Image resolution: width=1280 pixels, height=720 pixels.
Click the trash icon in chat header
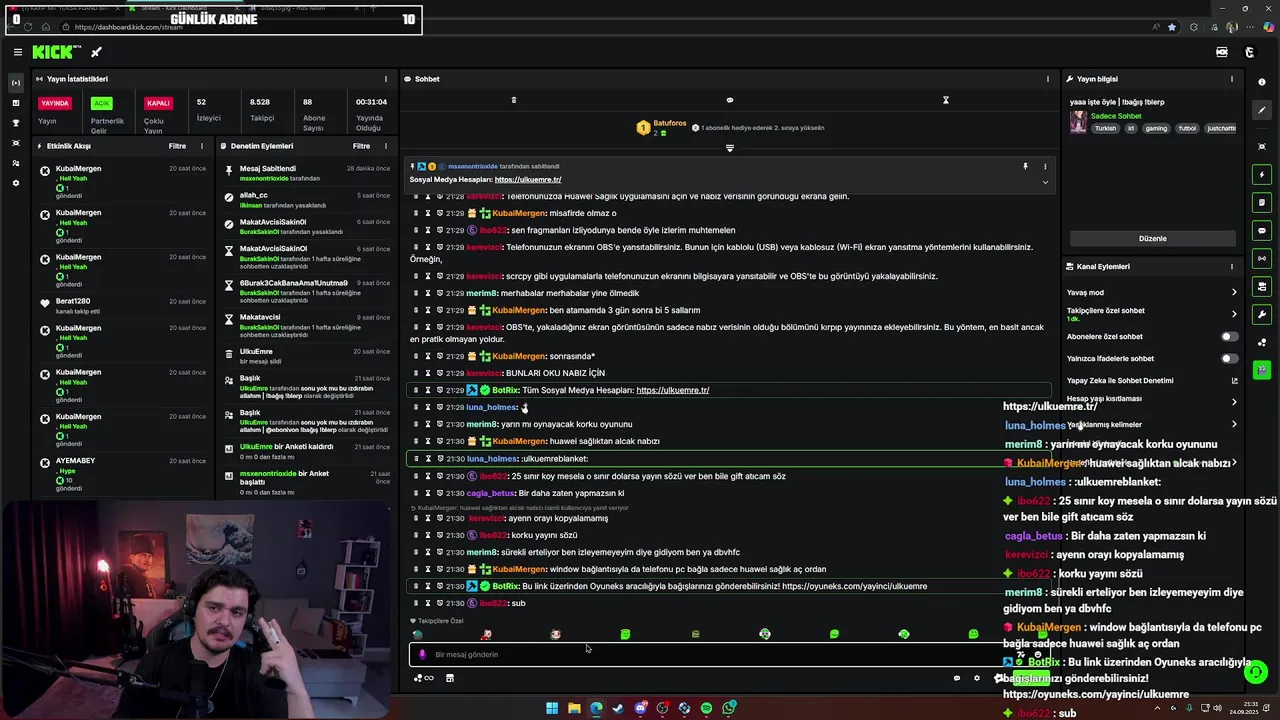click(x=514, y=100)
